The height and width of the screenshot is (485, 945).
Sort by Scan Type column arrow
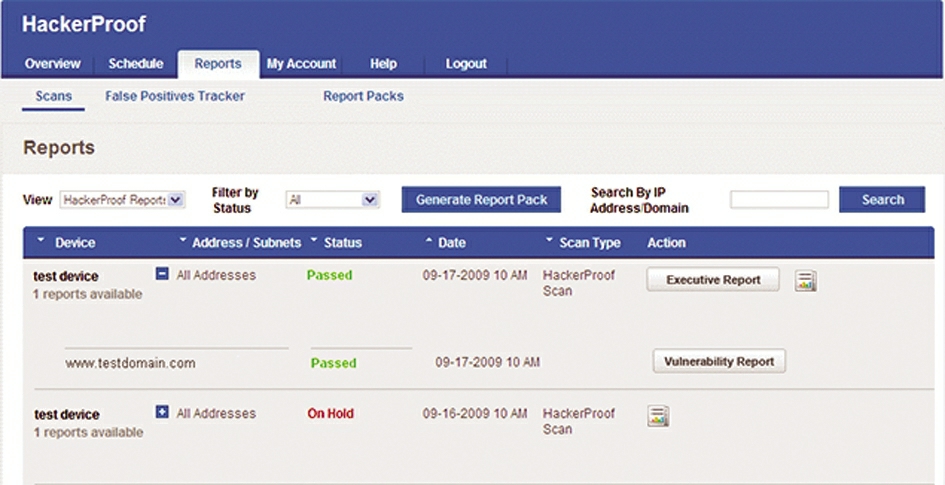click(x=549, y=240)
